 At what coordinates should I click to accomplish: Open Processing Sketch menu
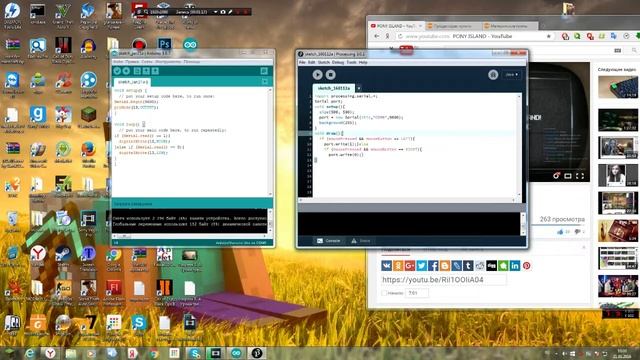coord(324,62)
